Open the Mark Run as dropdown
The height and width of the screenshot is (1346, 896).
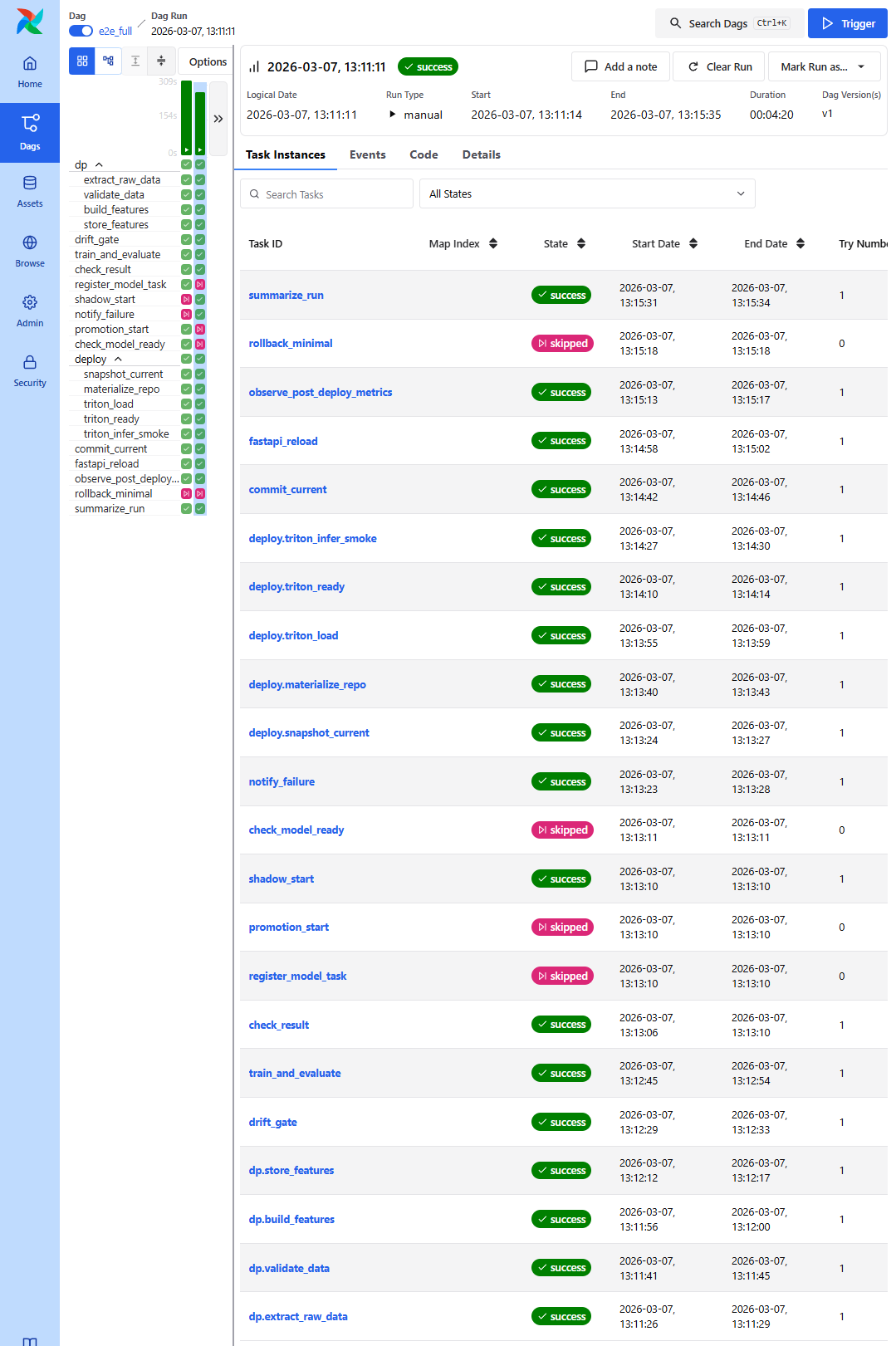point(823,66)
